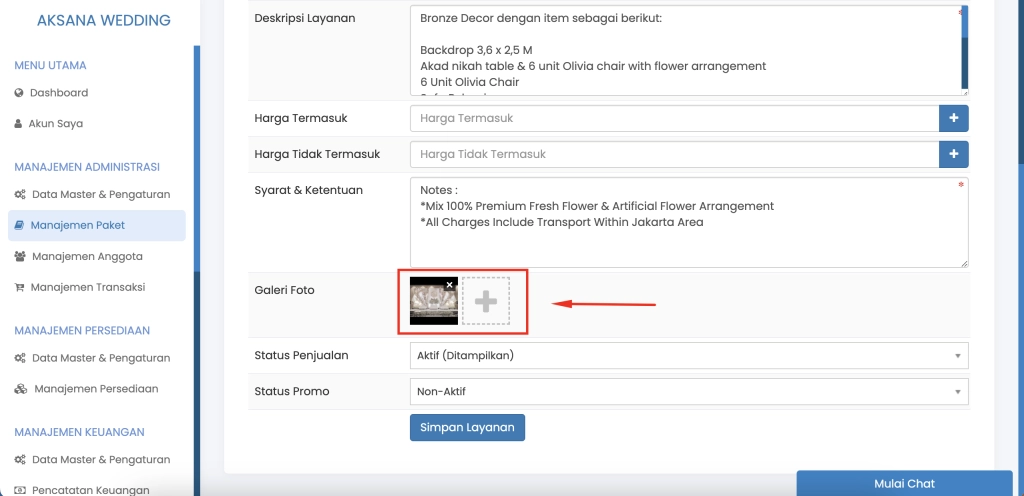Image resolution: width=1024 pixels, height=496 pixels.
Task: Open Data Master & Pengaturan under Manajemen Administrasi
Action: coord(100,194)
